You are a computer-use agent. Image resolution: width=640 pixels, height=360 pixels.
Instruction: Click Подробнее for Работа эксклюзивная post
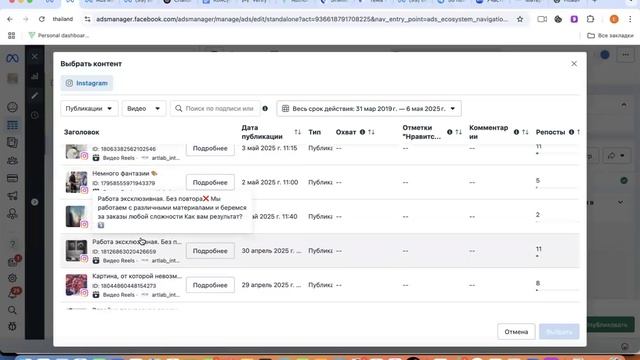[210, 251]
